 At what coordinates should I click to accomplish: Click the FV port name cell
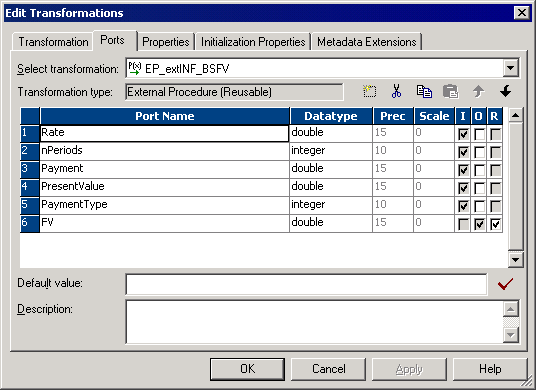point(164,224)
